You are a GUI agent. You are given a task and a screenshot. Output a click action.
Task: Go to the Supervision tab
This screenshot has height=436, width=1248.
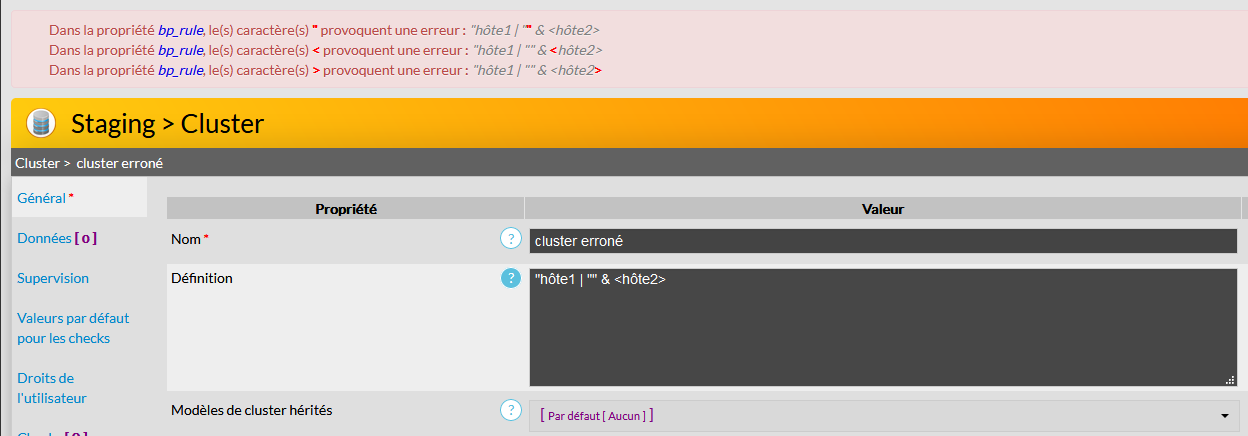[53, 278]
